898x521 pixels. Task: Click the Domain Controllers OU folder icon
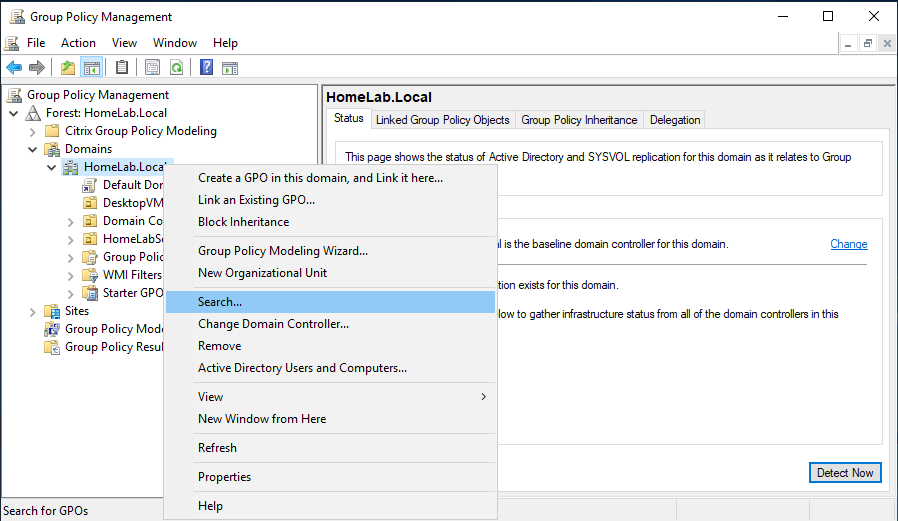pos(90,221)
